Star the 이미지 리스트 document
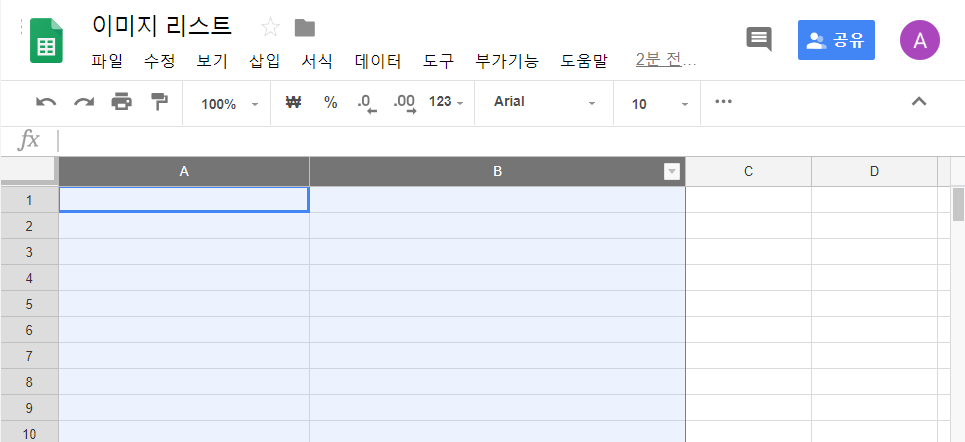This screenshot has height=442, width=965. 270,27
